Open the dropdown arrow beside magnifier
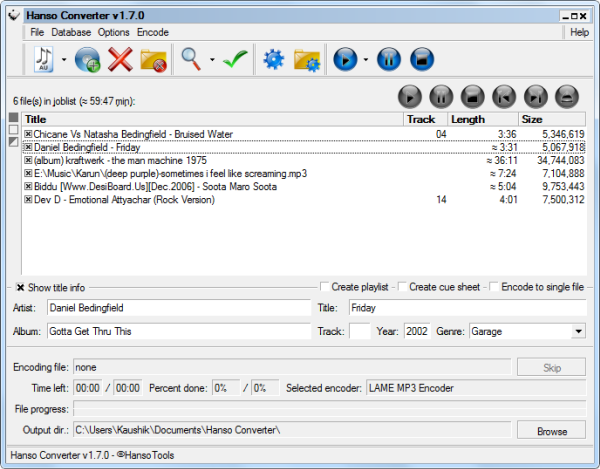 212,60
